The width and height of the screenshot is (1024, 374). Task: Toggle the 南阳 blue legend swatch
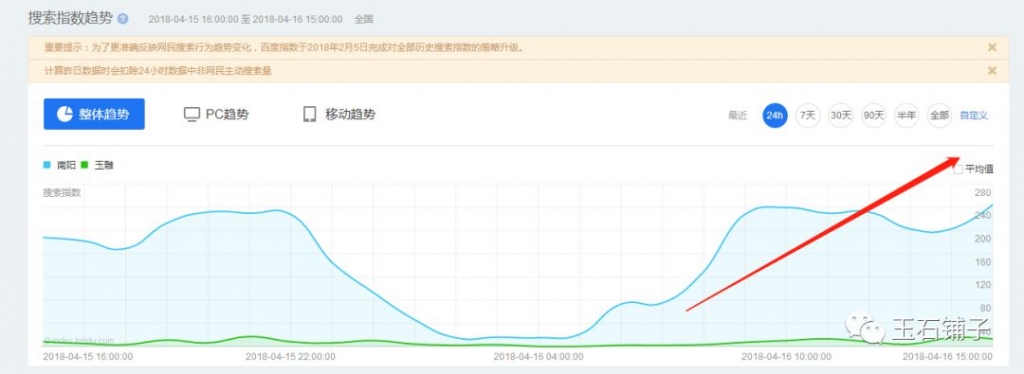[x=48, y=166]
